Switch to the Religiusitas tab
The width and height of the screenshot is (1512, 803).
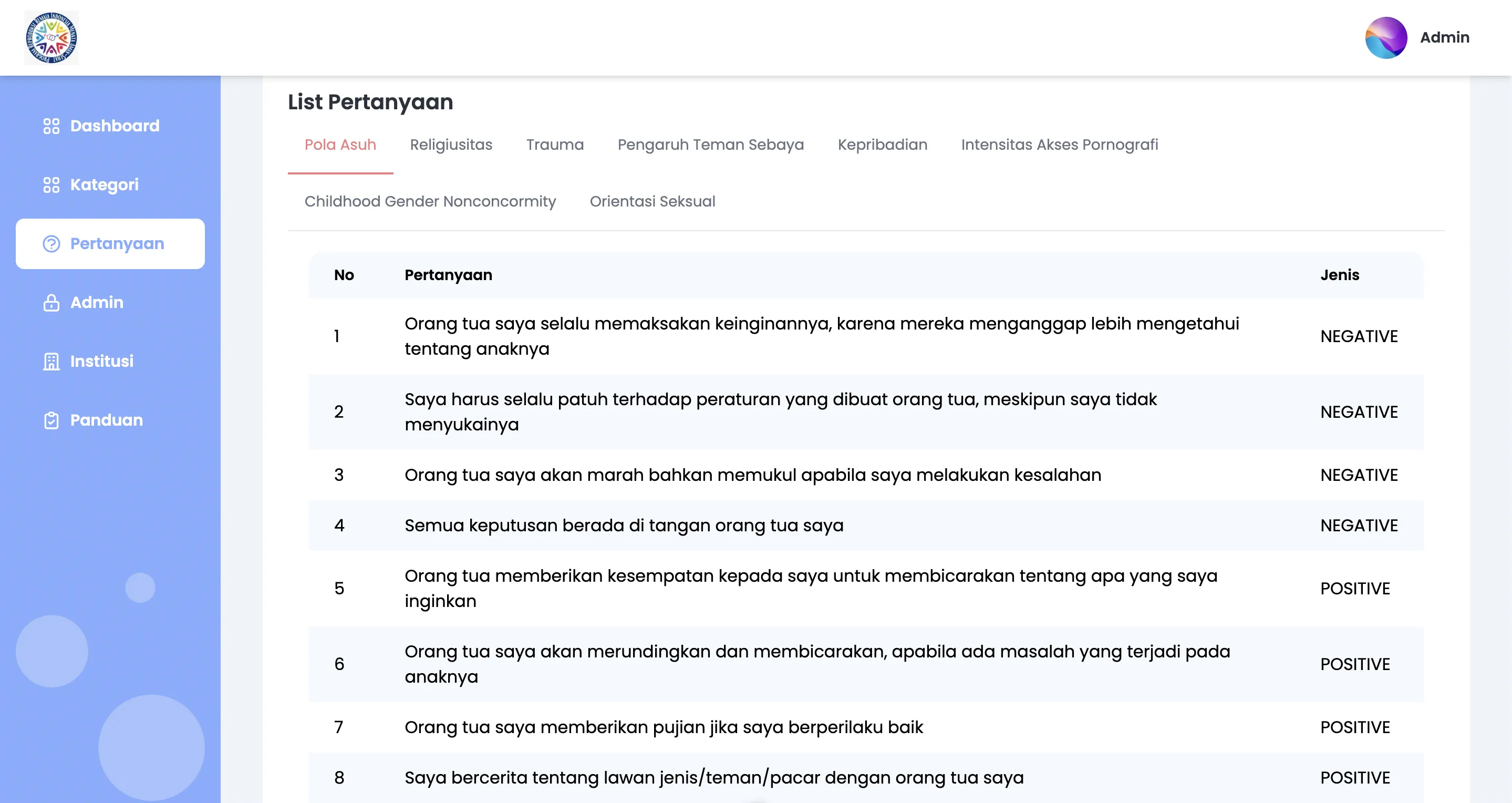451,145
